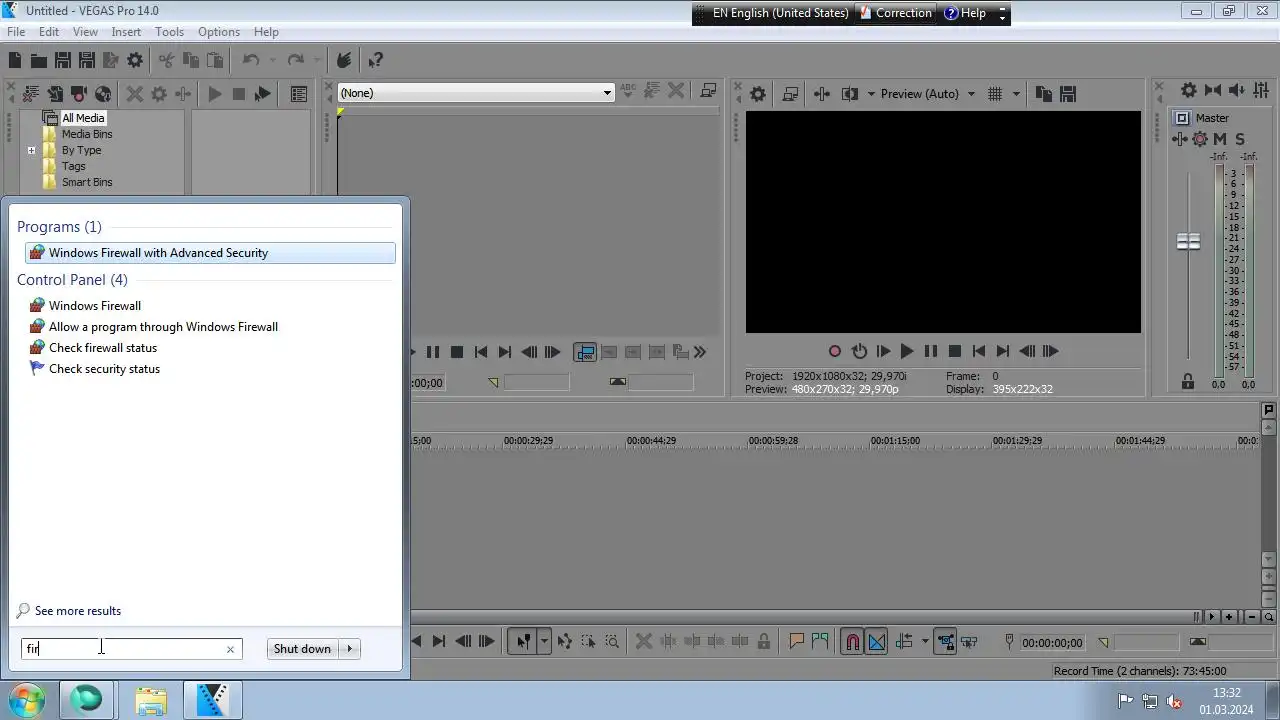Click See more results
This screenshot has width=1280, height=720.
click(x=77, y=611)
